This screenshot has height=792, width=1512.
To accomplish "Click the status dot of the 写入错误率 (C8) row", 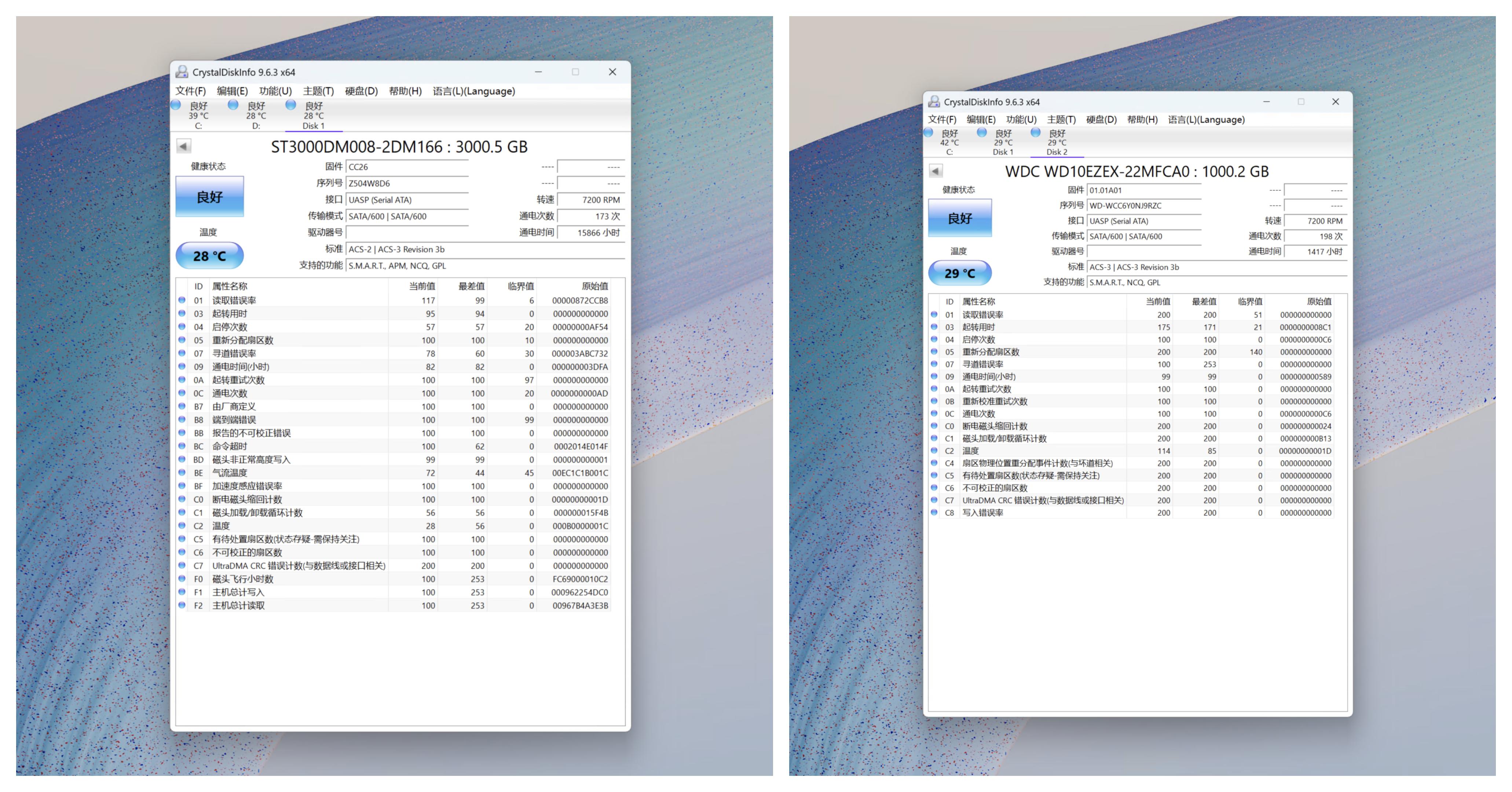I will click(934, 512).
